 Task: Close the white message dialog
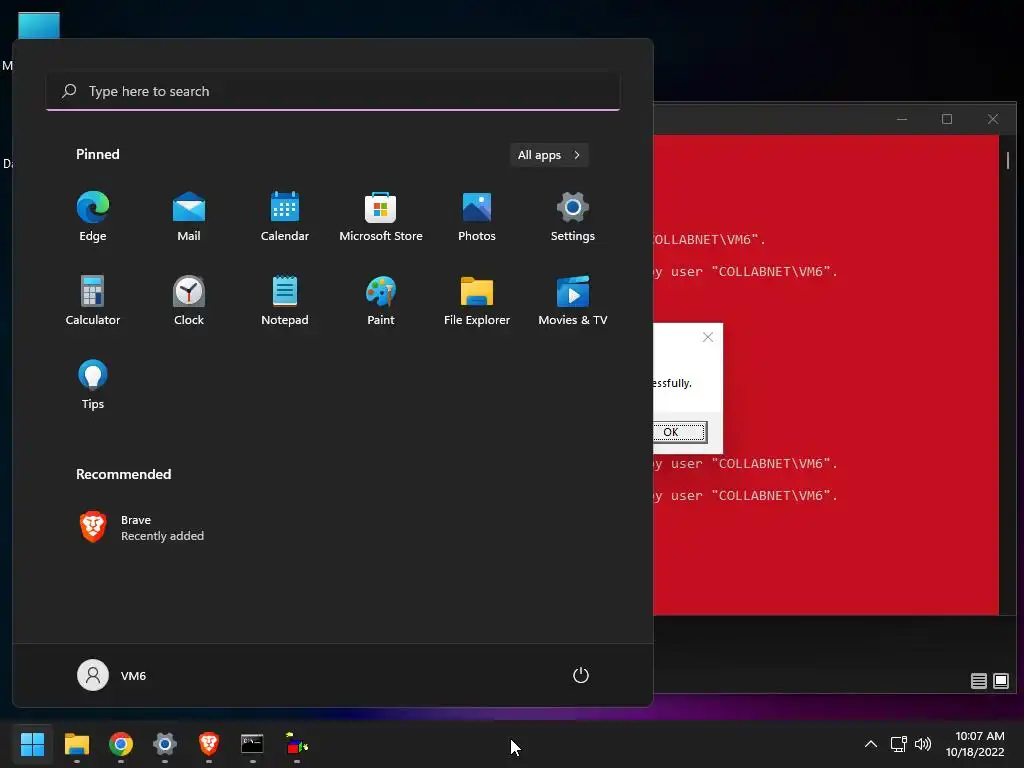coord(708,337)
